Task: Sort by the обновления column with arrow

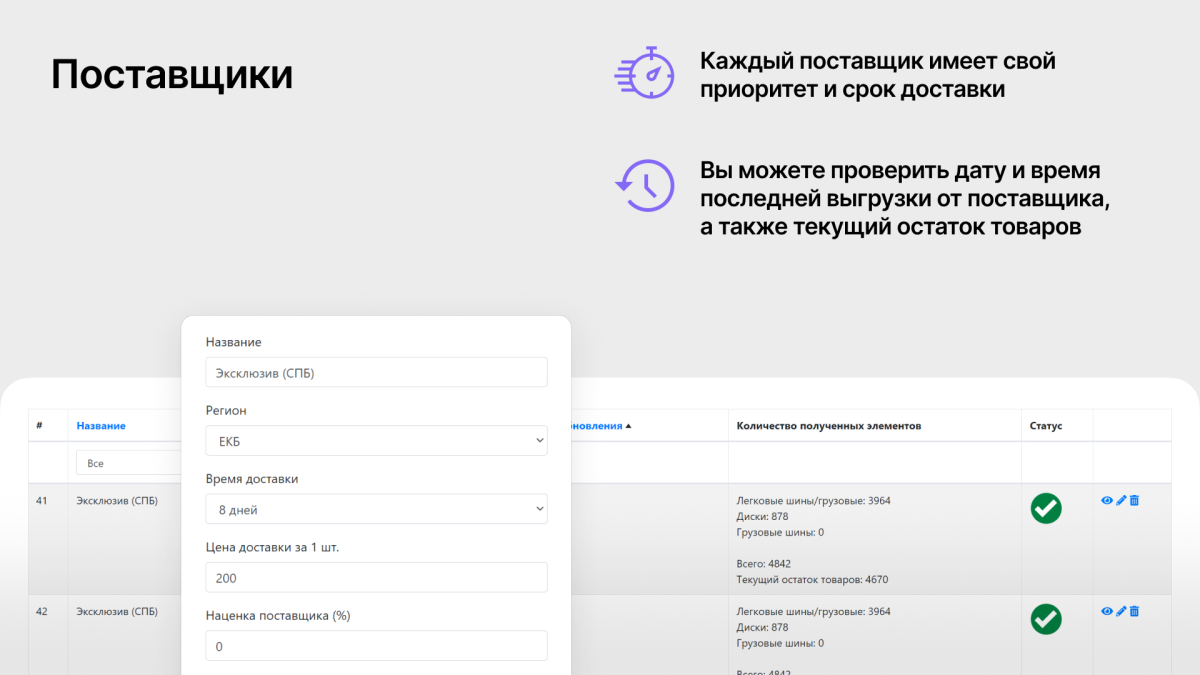Action: (600, 426)
